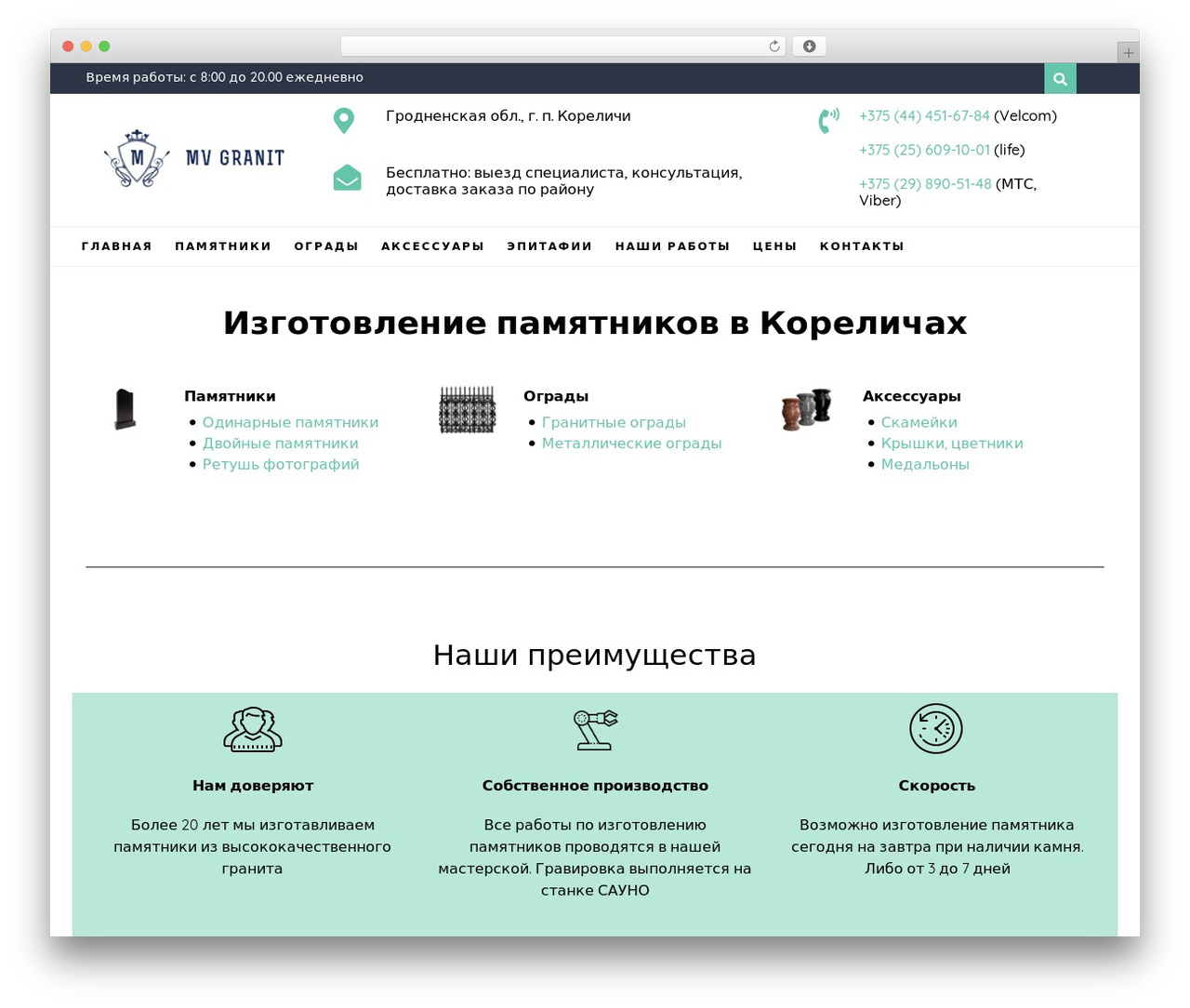Image resolution: width=1190 pixels, height=1008 pixels.
Task: Click the black gravestone thumbnail next to Памятники
Action: click(x=125, y=410)
